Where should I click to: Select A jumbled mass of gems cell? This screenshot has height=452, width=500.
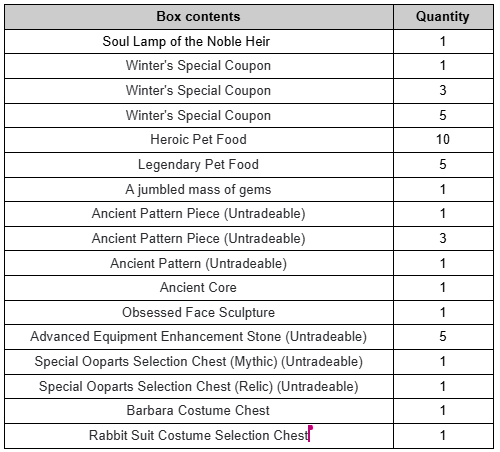[x=199, y=190]
